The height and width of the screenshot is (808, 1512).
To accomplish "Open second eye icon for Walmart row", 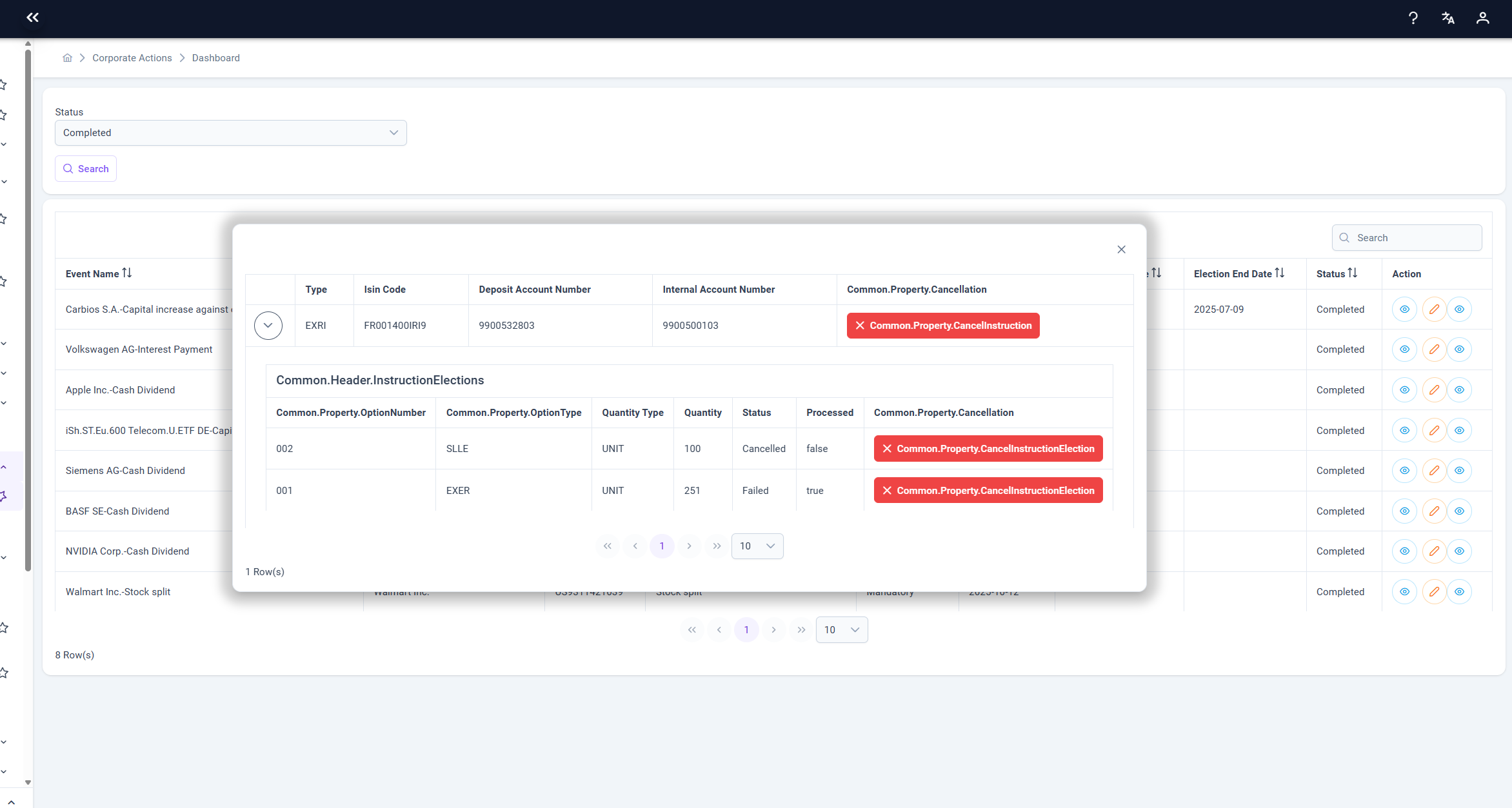I will click(1459, 592).
